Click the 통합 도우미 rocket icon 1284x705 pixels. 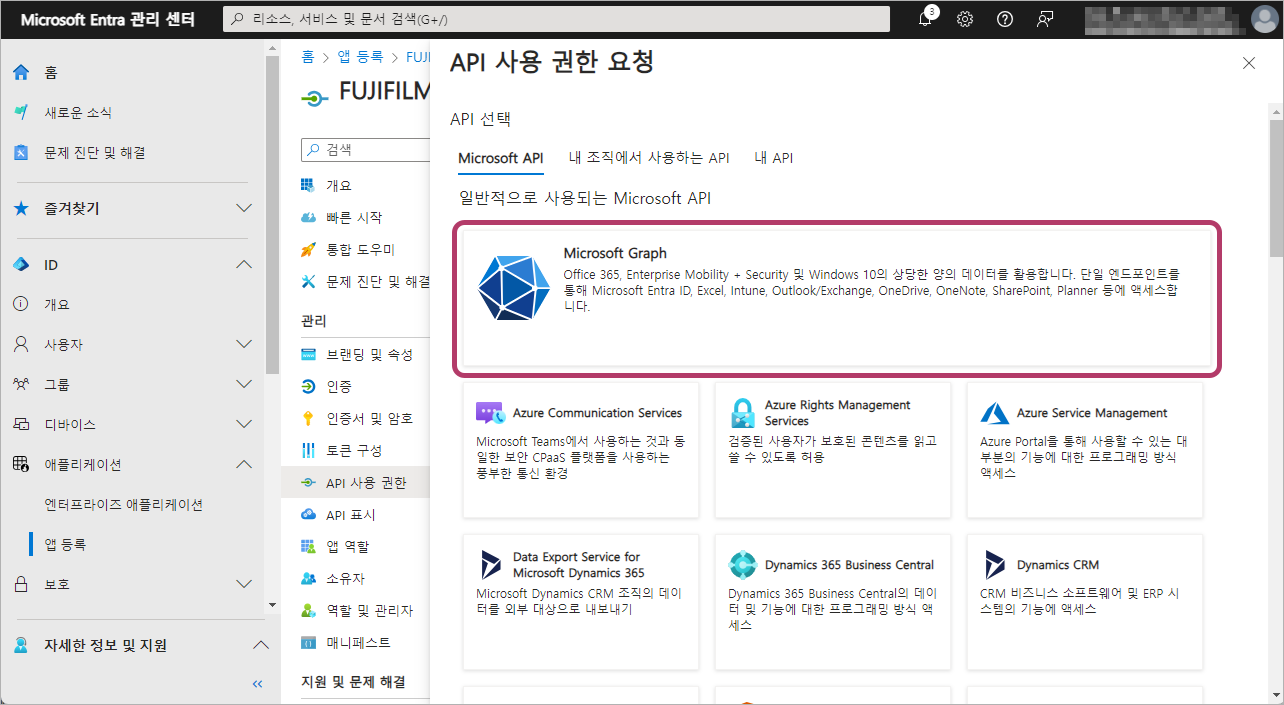click(x=308, y=249)
